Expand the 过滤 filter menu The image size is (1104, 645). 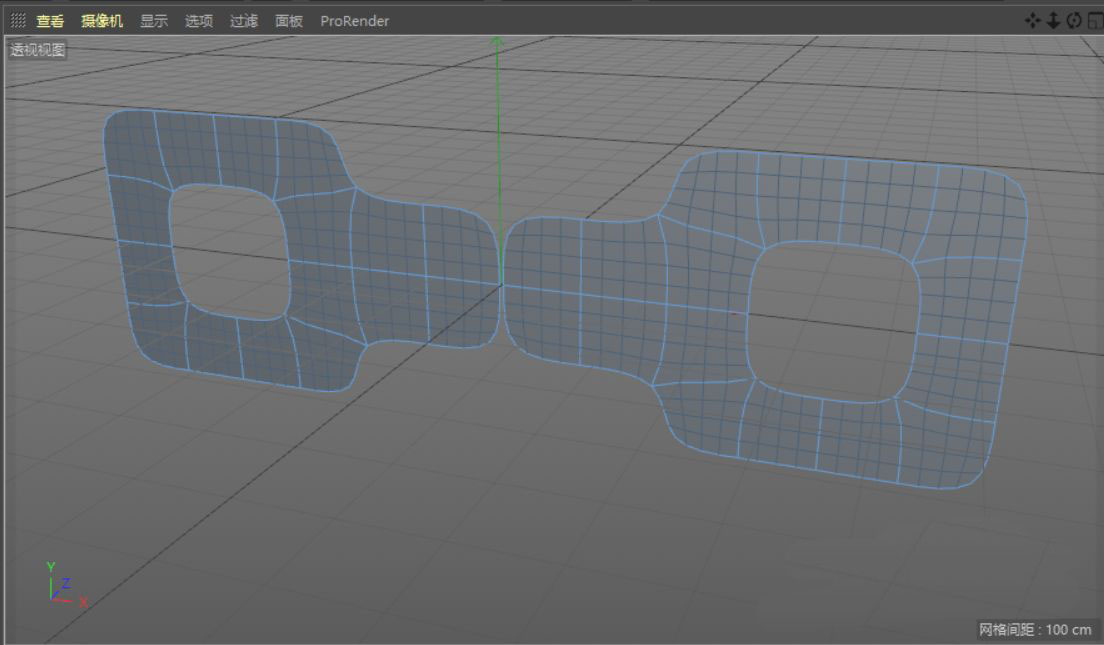click(x=244, y=21)
